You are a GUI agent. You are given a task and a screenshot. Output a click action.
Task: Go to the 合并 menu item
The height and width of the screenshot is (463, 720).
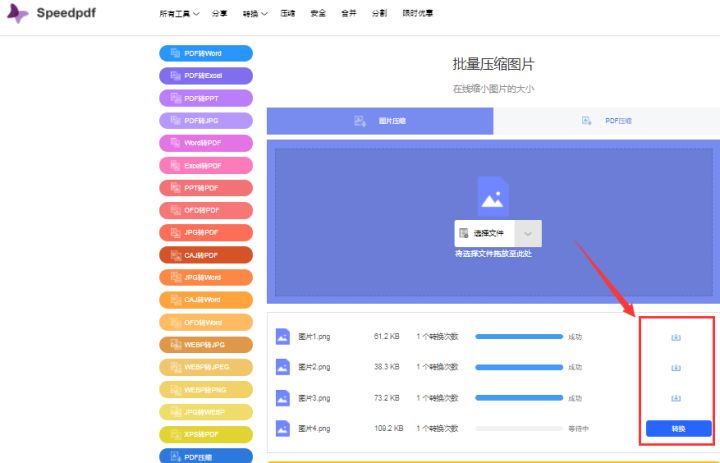[349, 14]
